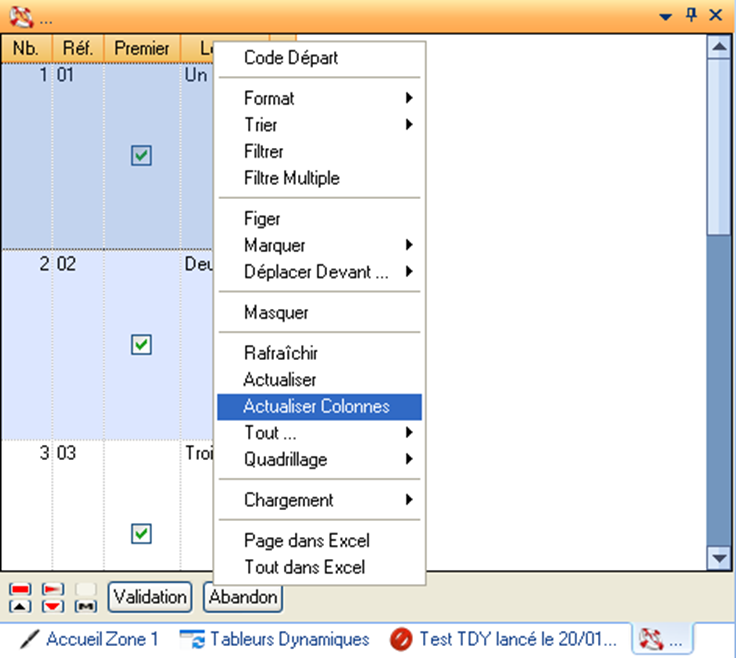Toggle the Premier checkbox in row 3
The height and width of the screenshot is (658, 736).
142,533
